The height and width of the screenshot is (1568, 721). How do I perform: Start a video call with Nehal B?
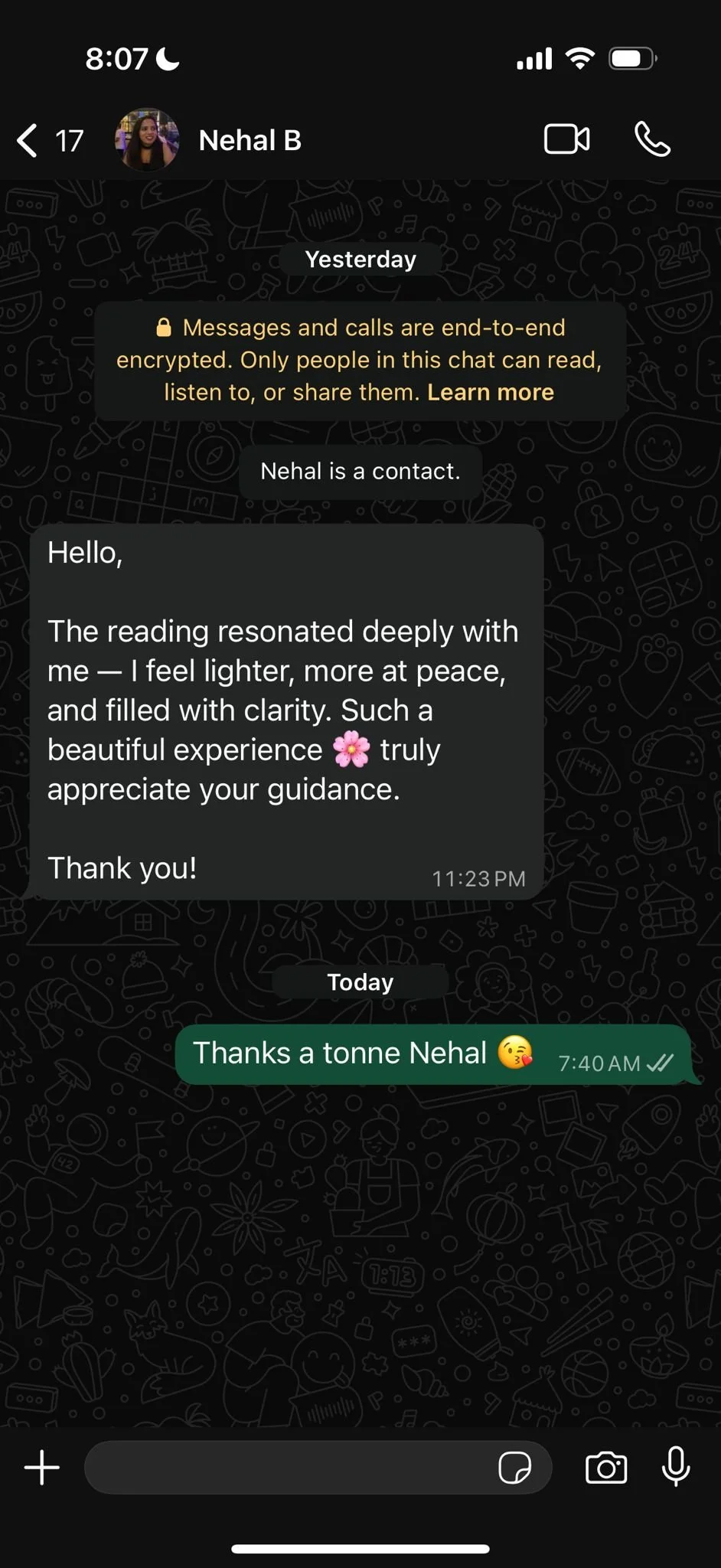(x=567, y=139)
